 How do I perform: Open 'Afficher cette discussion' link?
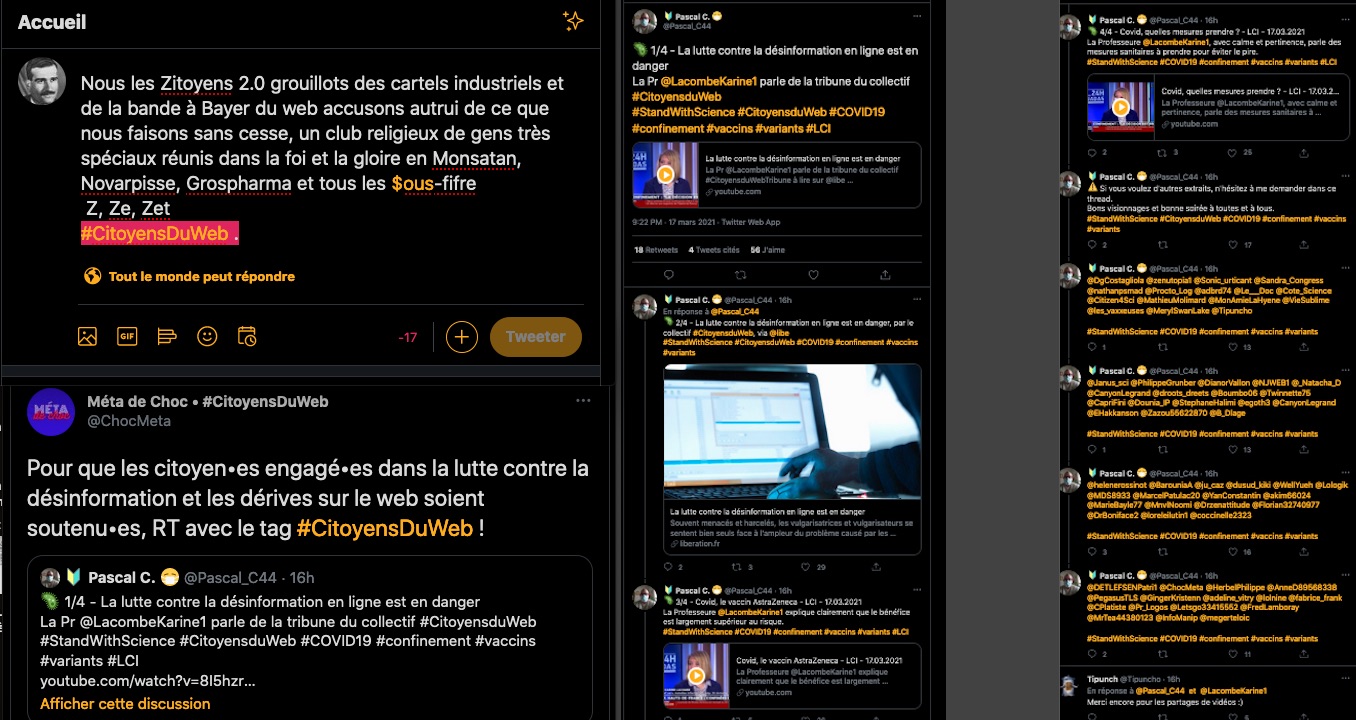pos(125,704)
